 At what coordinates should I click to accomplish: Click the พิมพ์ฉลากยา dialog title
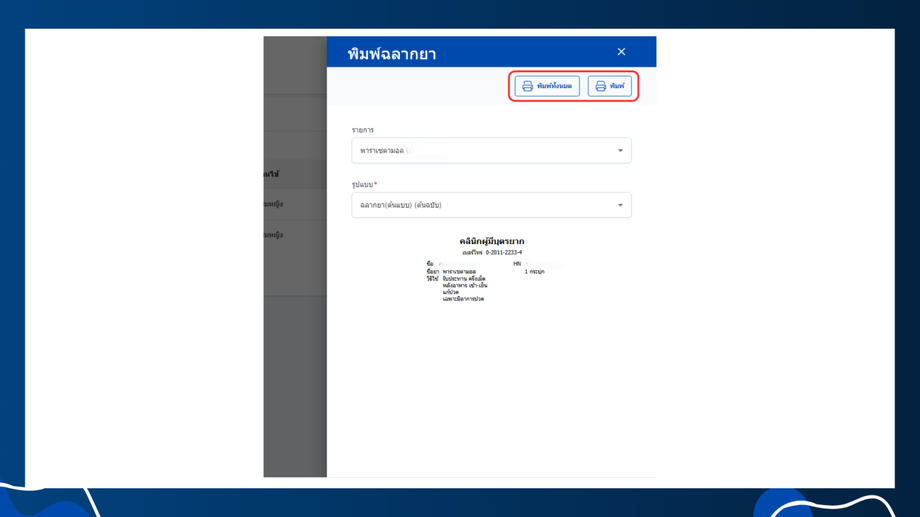391,54
